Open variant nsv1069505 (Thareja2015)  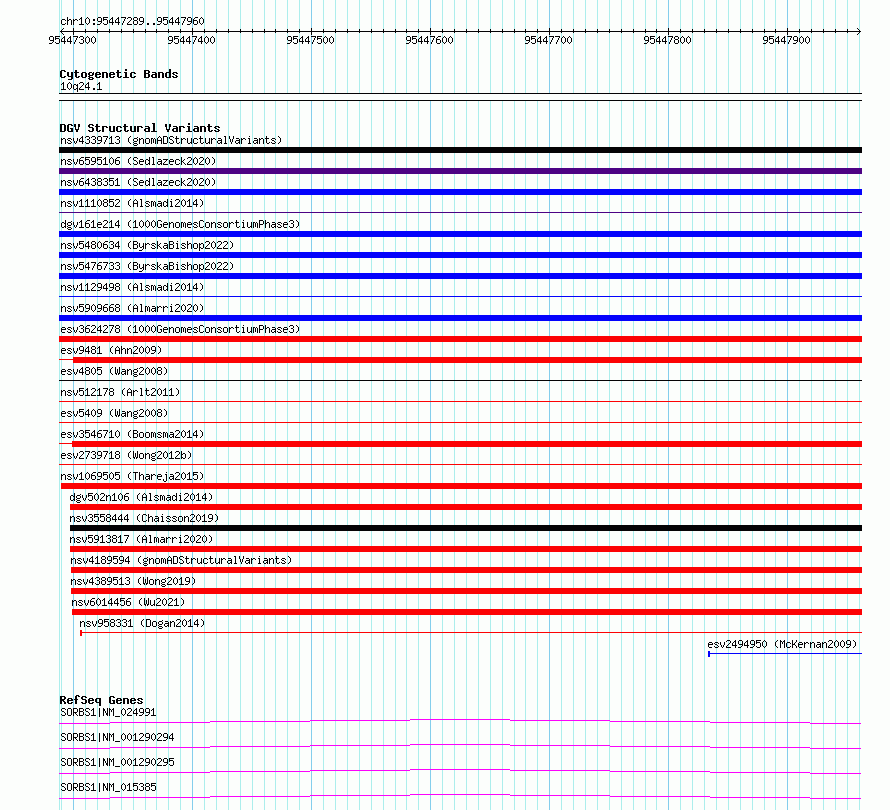coord(132,476)
